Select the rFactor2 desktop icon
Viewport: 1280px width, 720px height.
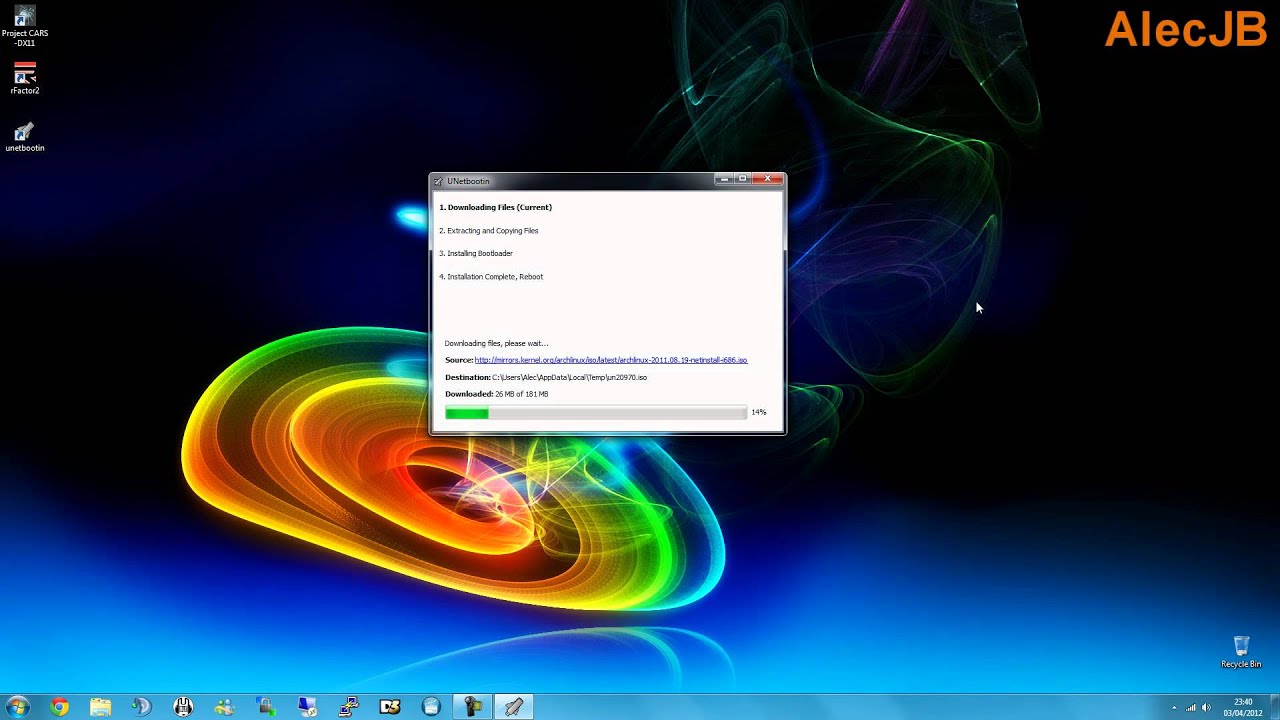[x=25, y=79]
